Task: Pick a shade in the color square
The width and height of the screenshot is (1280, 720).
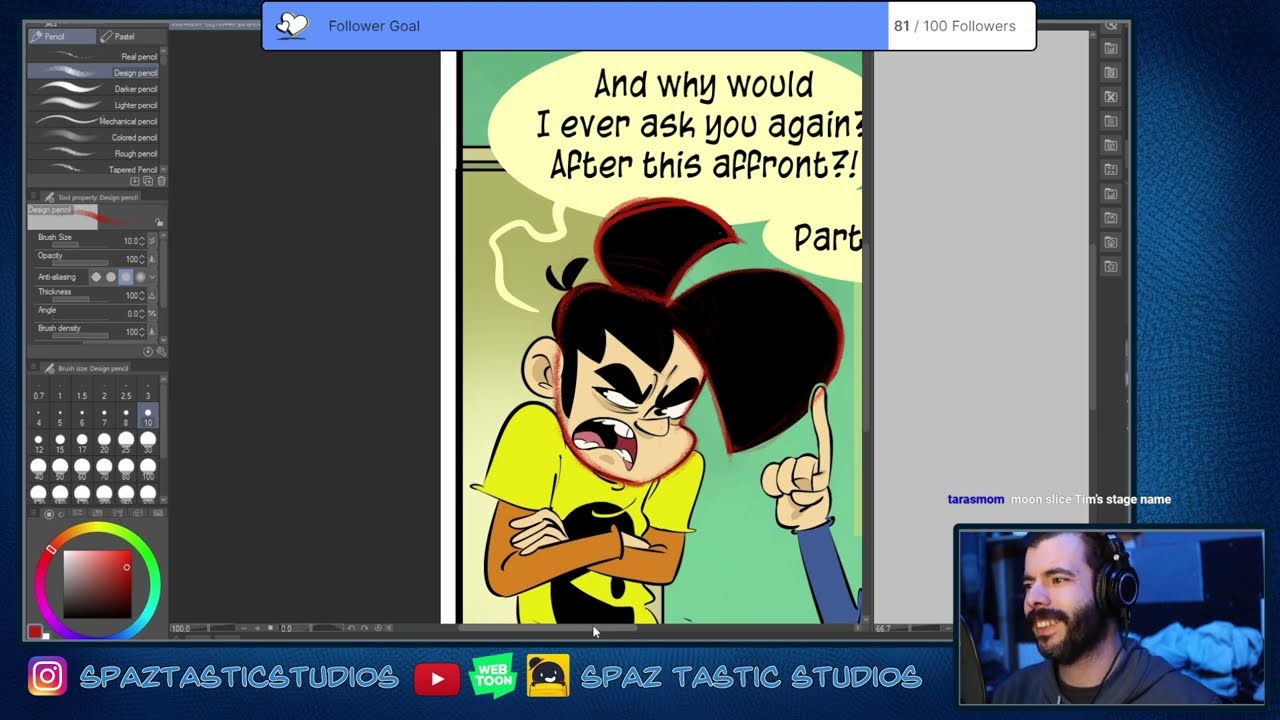Action: point(98,584)
